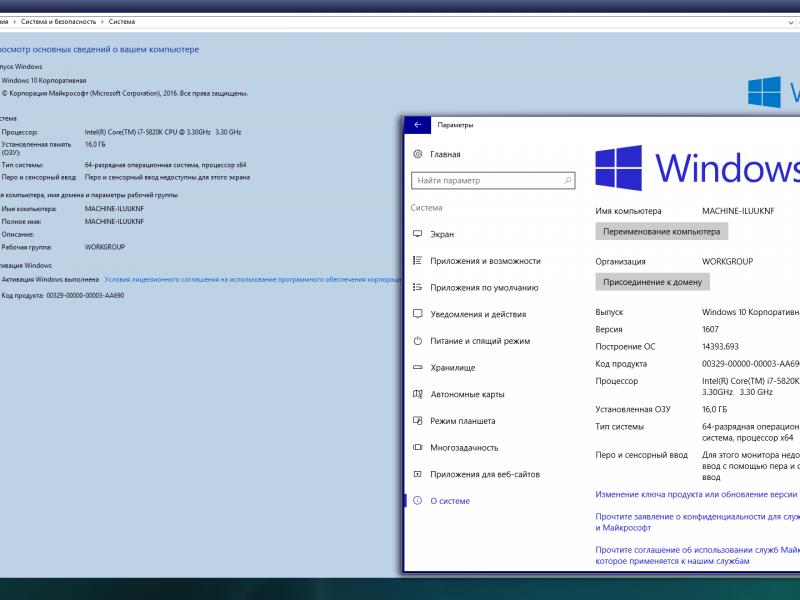Select Уведомления и действия in the sidebar
This screenshot has width=800, height=600.
coord(478,314)
